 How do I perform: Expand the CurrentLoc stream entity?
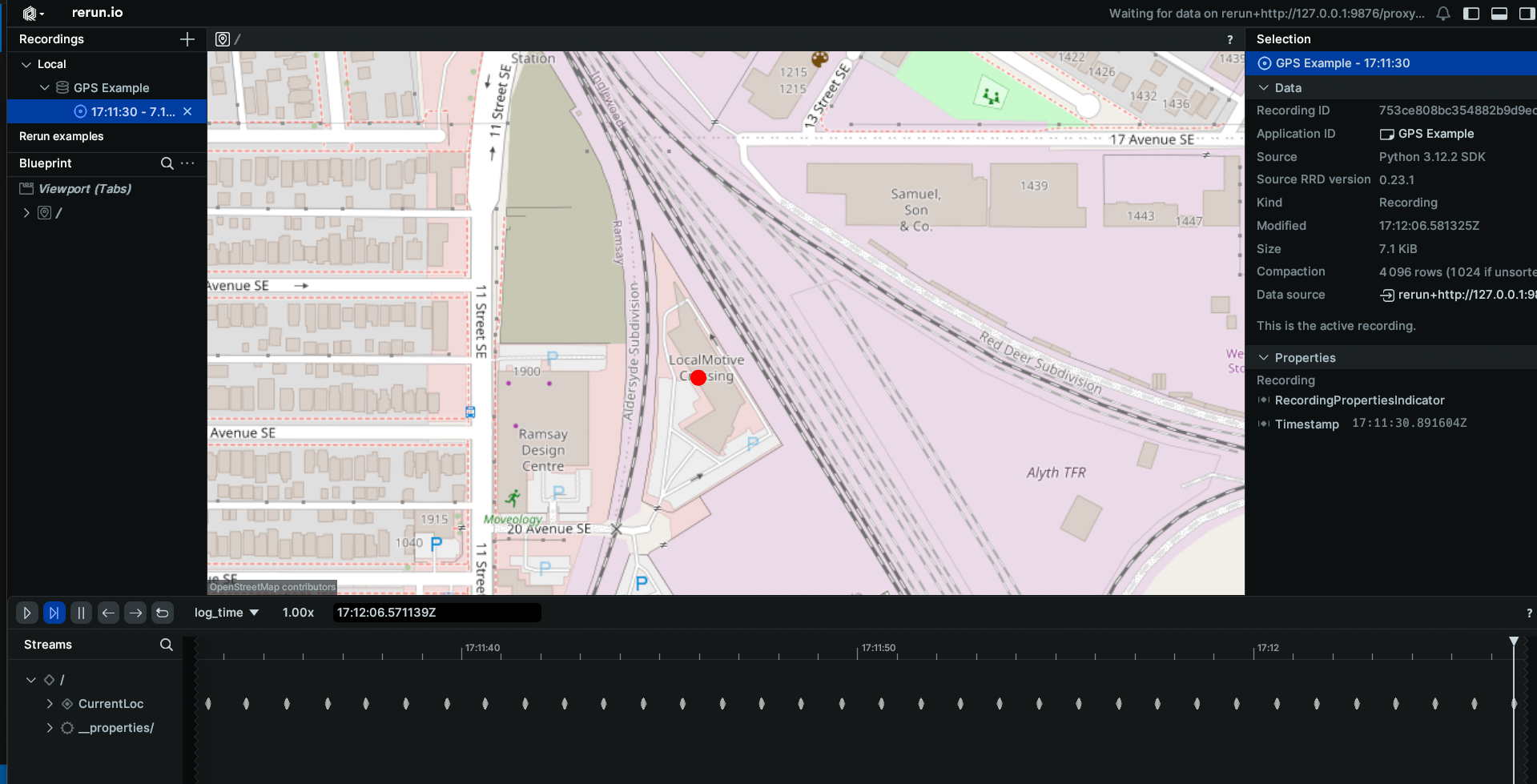click(50, 704)
